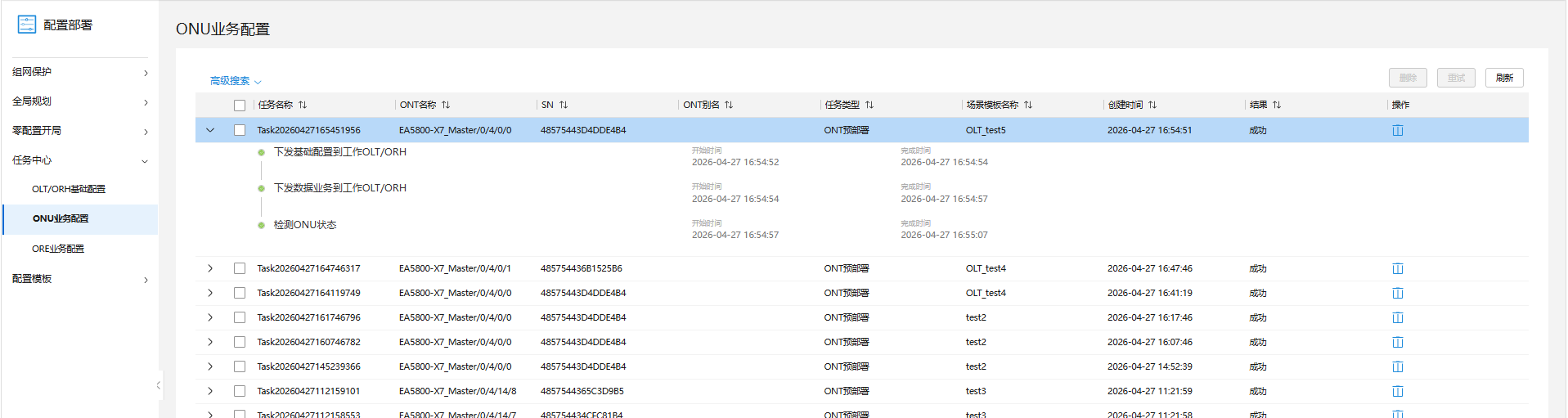Click trash icon for Task20260427112159101
Screen dimensions: 1568x418
pos(1398,391)
